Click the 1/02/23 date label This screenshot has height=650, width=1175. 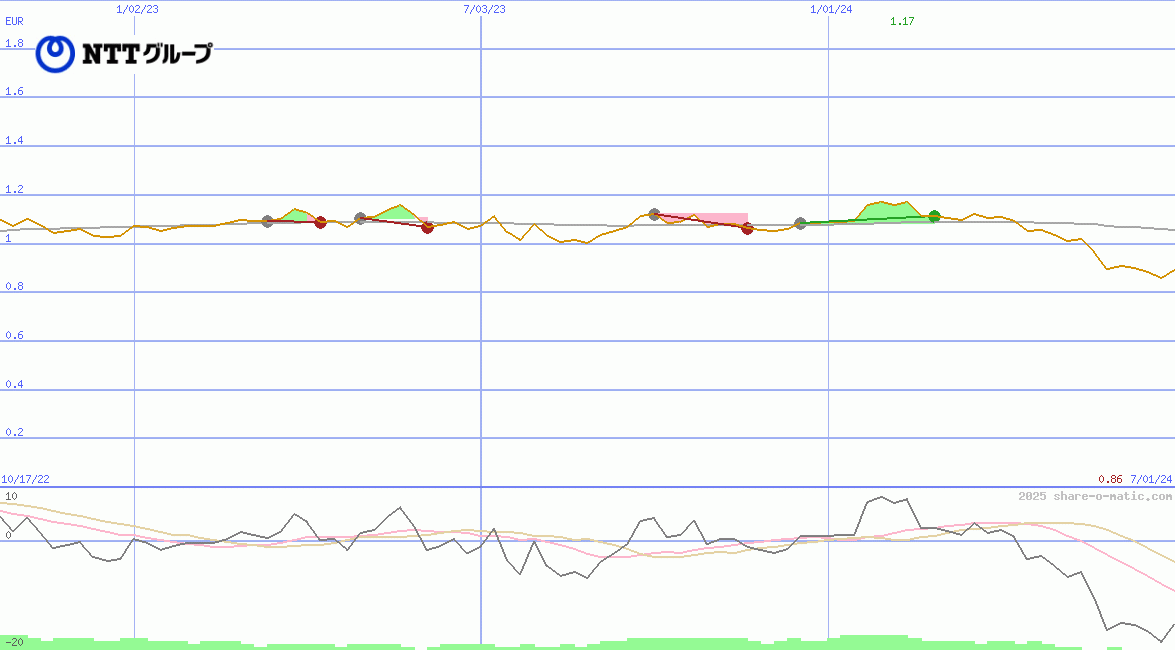pyautogui.click(x=137, y=9)
